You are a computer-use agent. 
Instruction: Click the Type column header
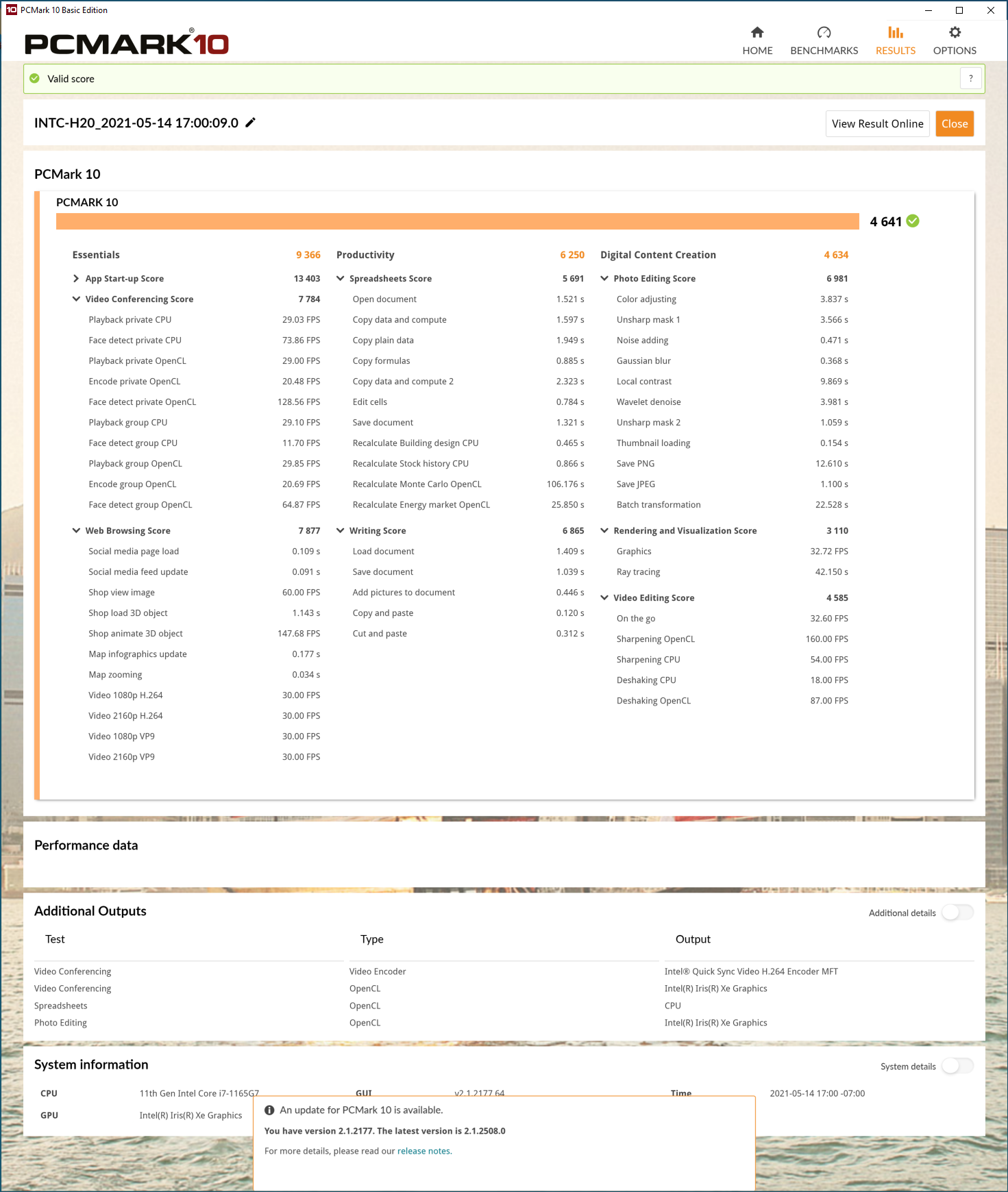371,939
